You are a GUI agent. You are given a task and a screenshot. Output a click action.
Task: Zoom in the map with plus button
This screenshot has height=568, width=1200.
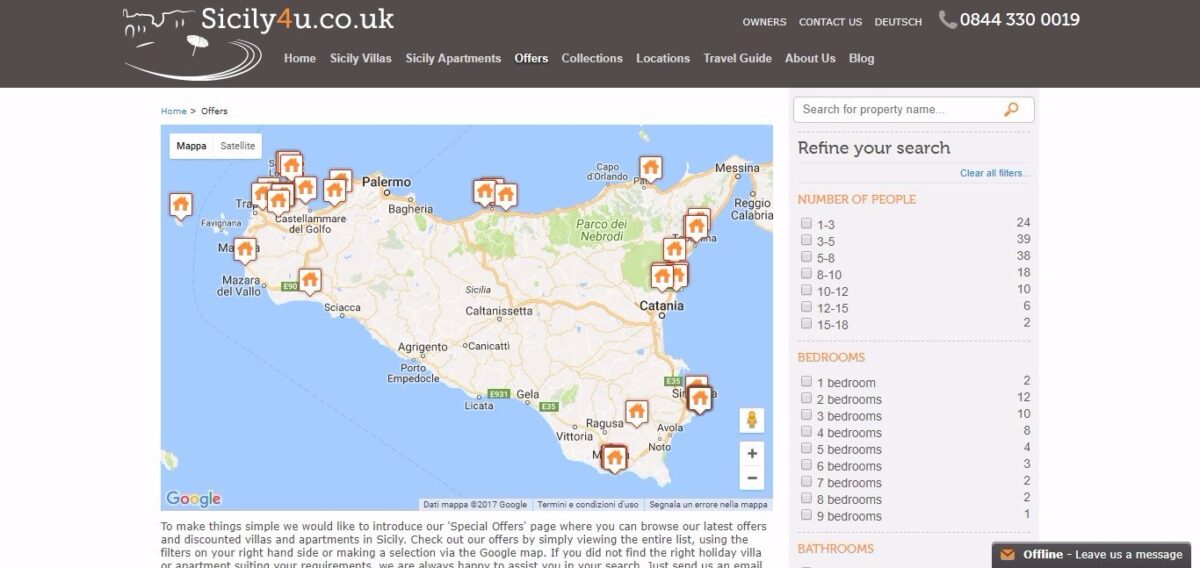pyautogui.click(x=752, y=454)
